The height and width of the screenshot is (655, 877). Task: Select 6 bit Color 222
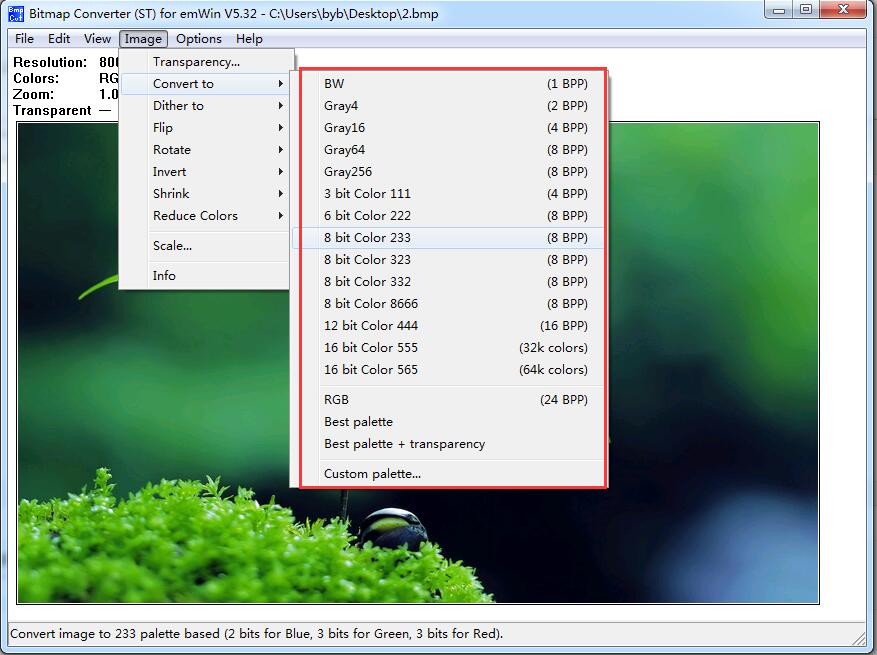(449, 215)
